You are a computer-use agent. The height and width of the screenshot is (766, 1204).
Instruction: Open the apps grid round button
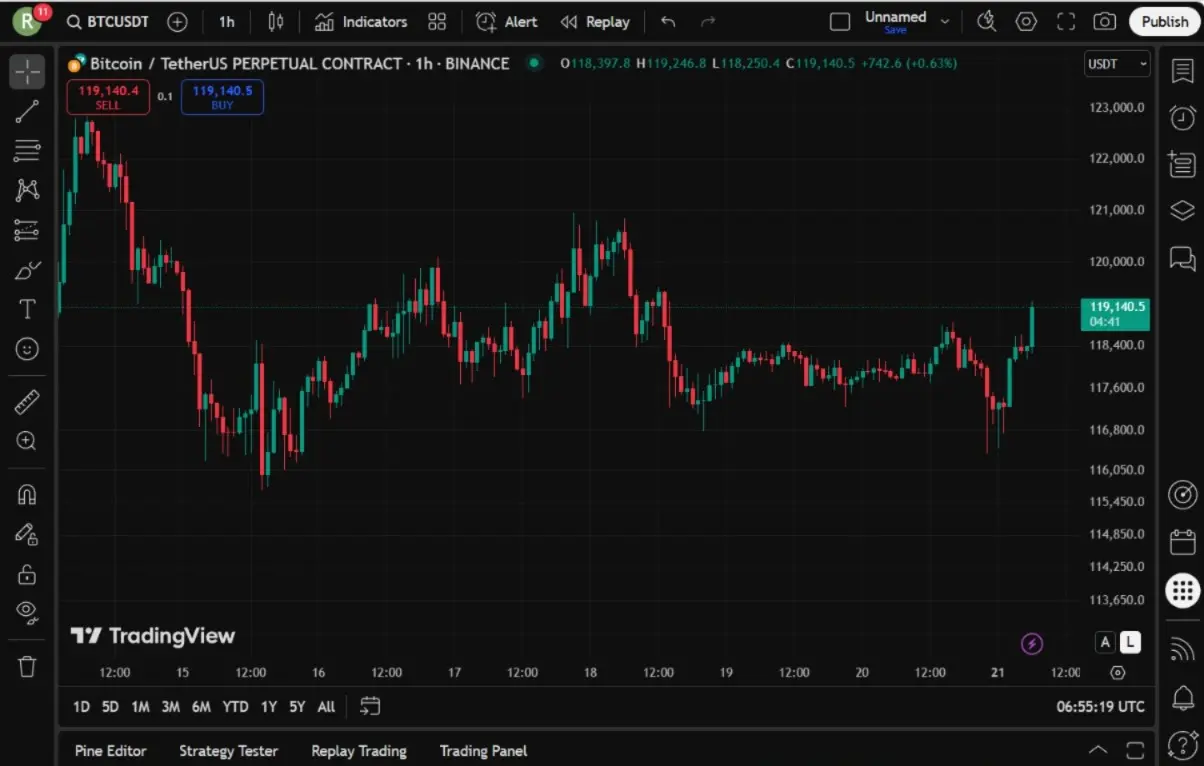coord(1182,590)
